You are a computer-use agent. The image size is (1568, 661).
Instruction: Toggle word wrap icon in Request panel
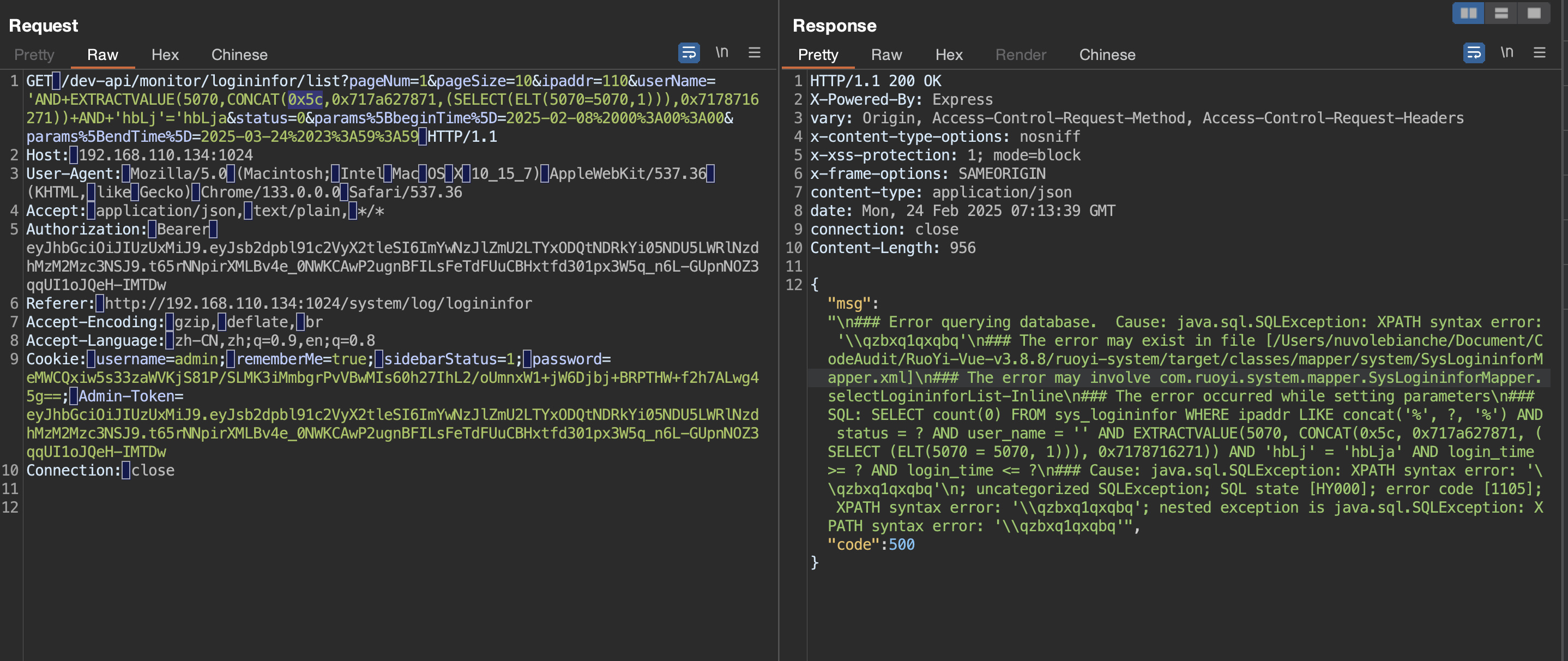(x=689, y=53)
